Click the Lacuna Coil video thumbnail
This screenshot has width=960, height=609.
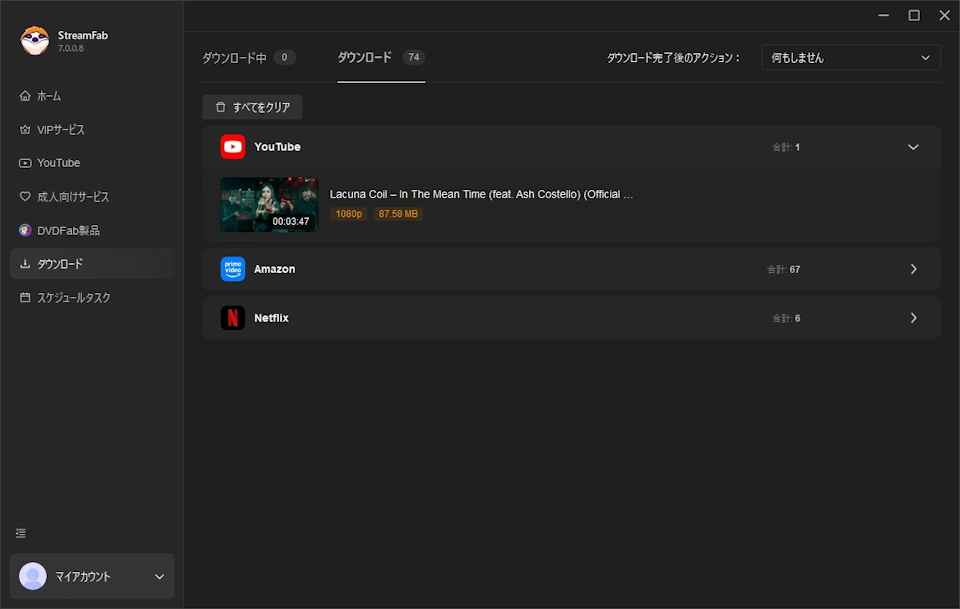tap(269, 205)
